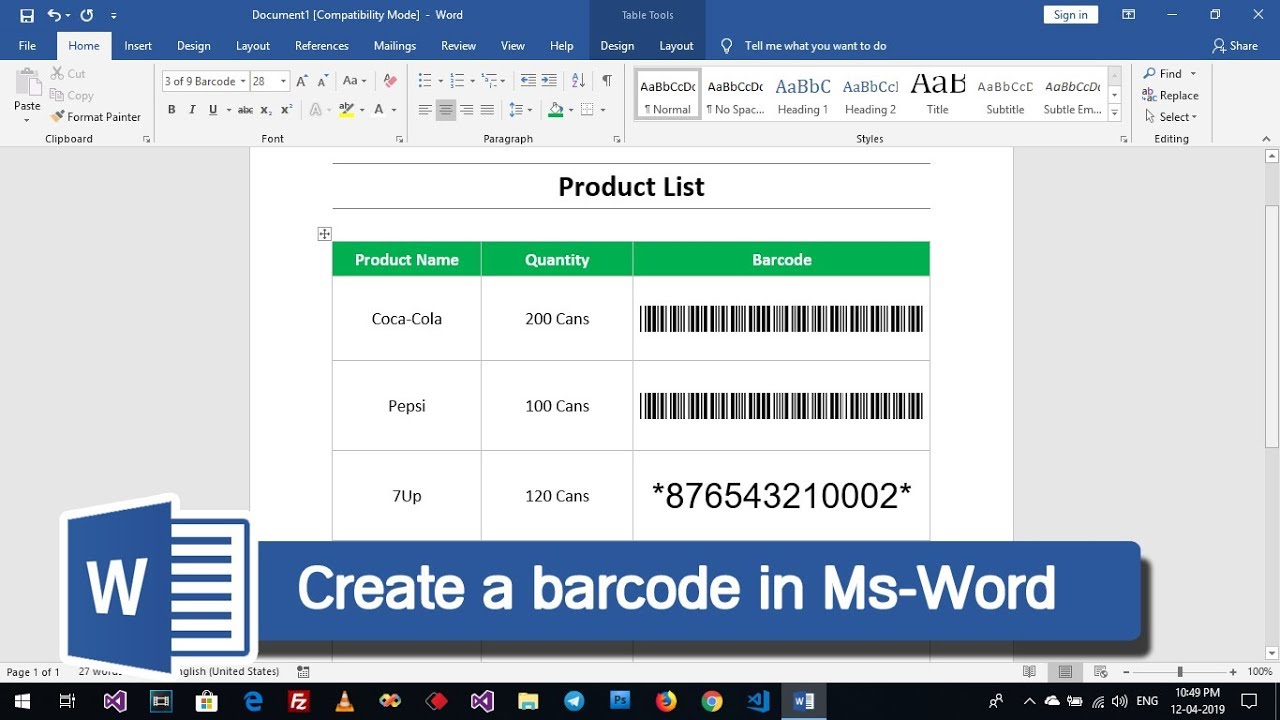Open the numbering list dropdown arrow
The image size is (1280, 720).
472,81
